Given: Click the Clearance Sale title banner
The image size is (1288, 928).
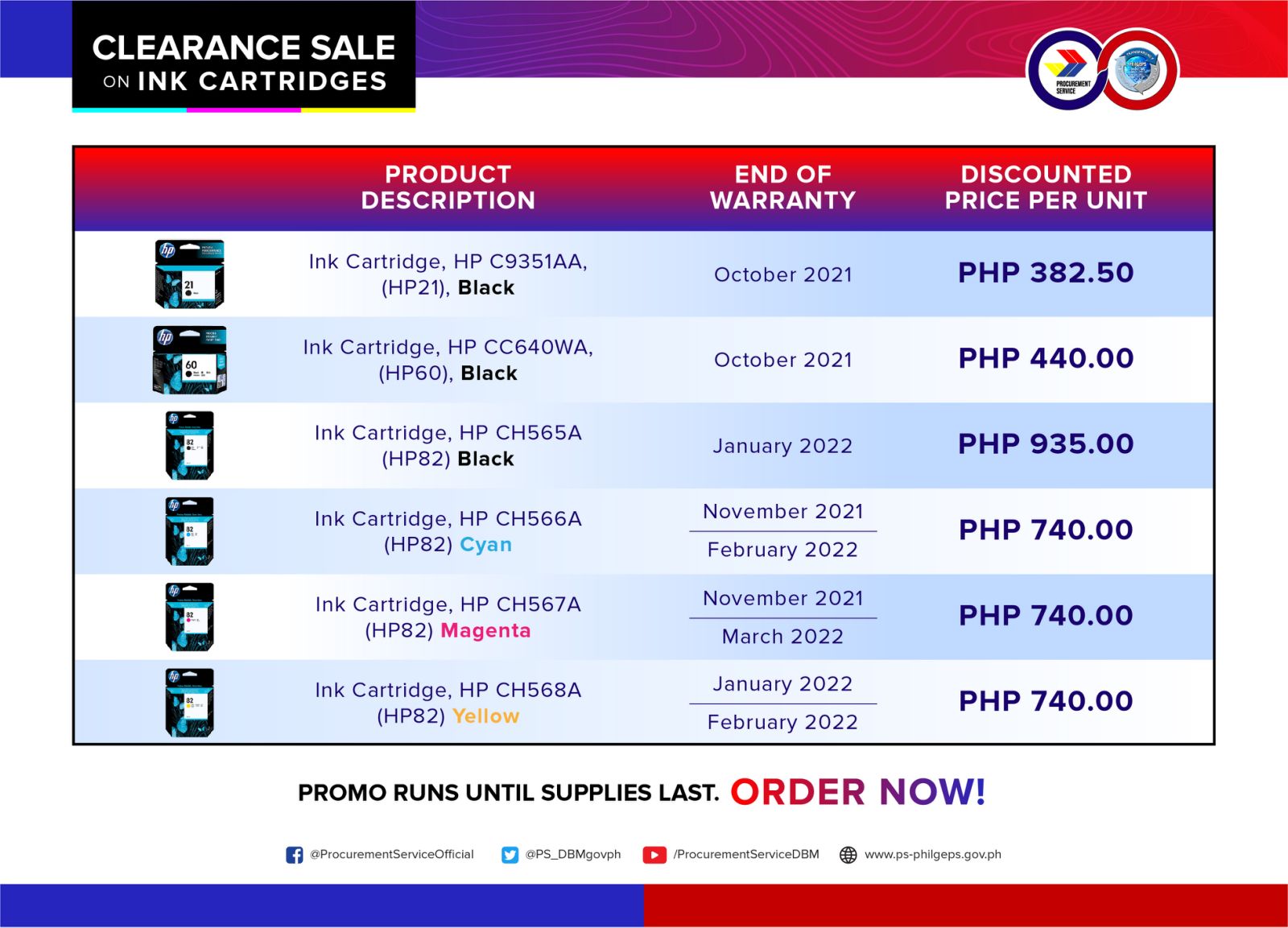Looking at the screenshot, I should pos(244,56).
